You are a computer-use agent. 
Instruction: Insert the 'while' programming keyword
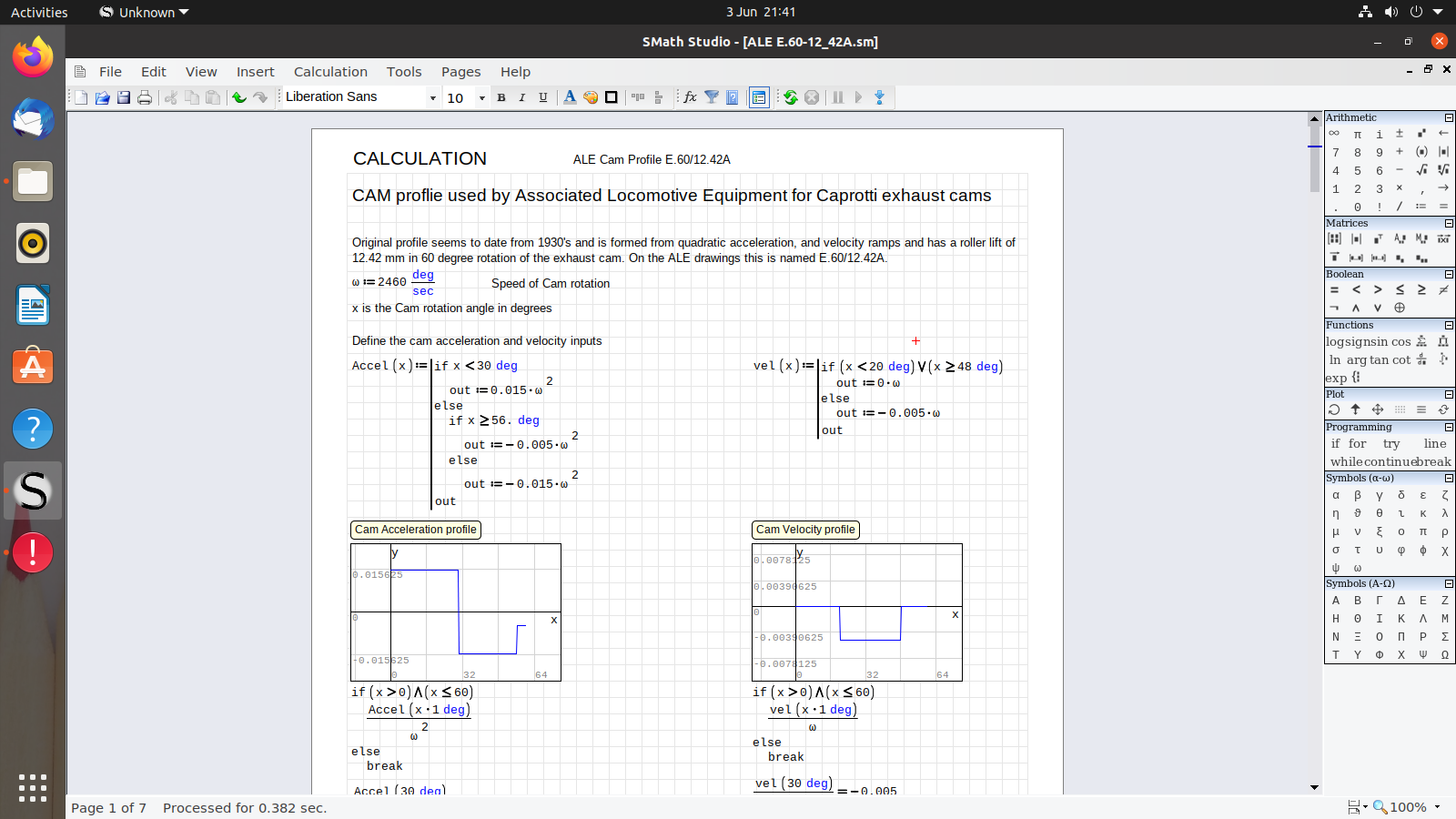1347,462
